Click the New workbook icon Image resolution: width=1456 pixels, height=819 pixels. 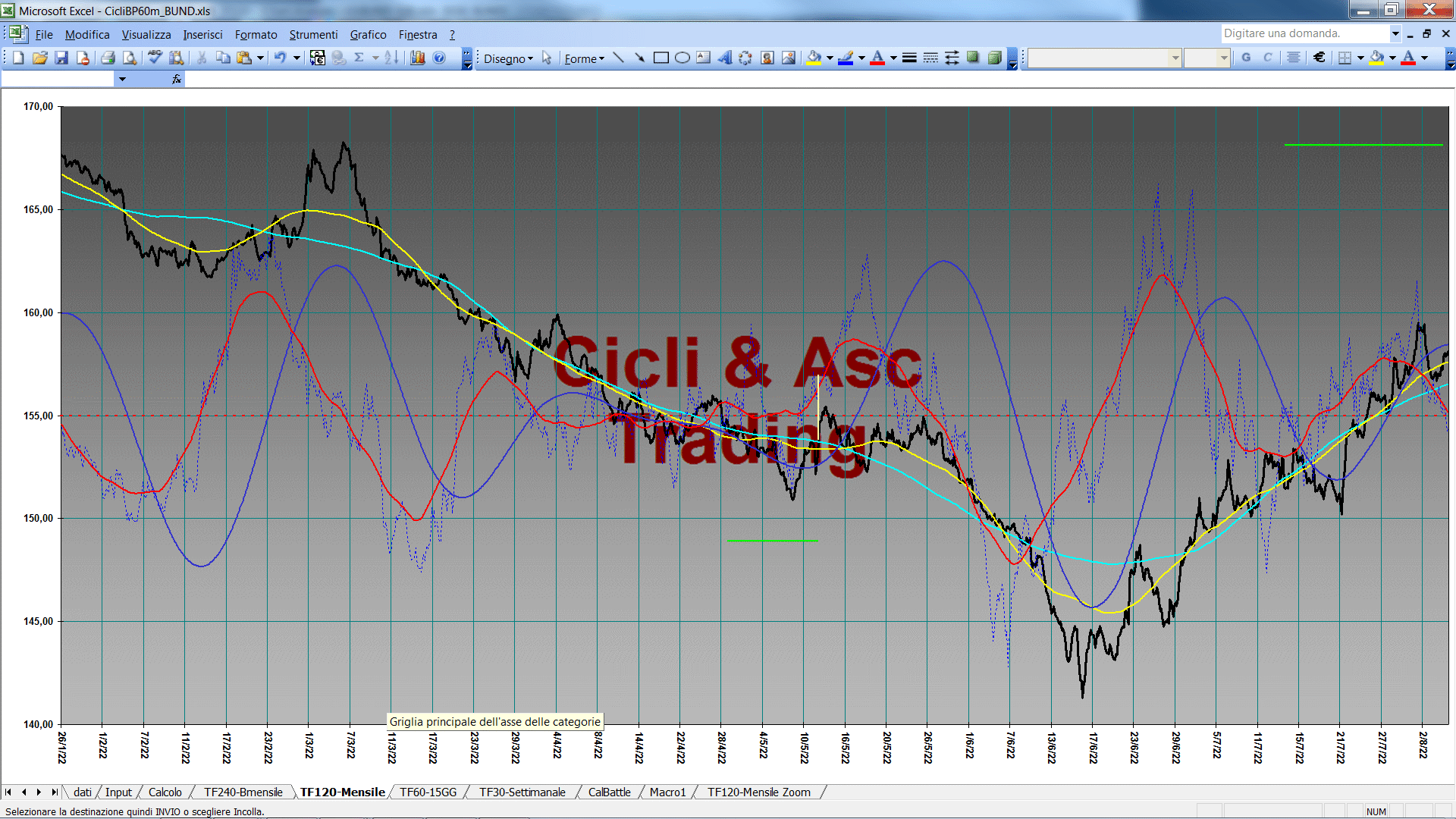click(x=18, y=58)
